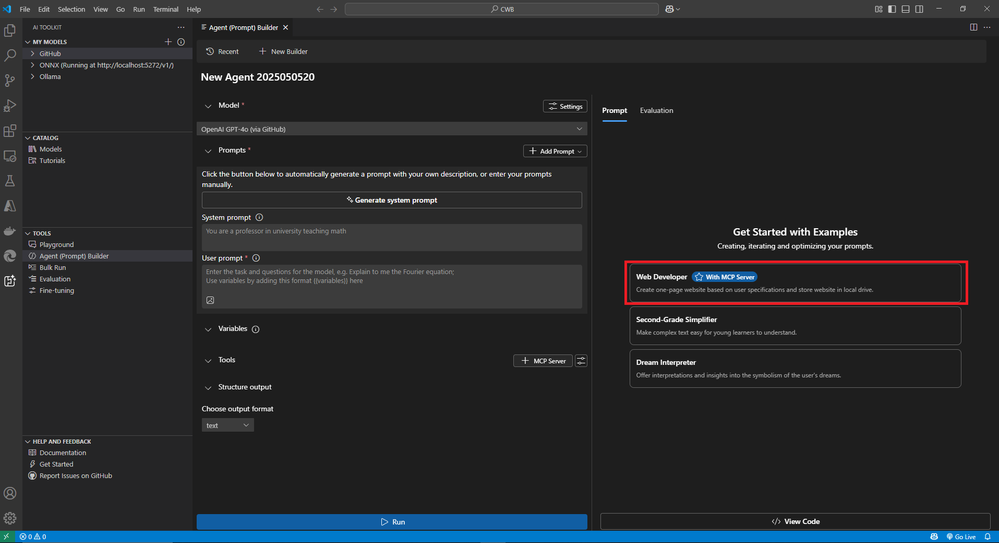Open the Terminal menu
The image size is (999, 543).
click(x=165, y=9)
